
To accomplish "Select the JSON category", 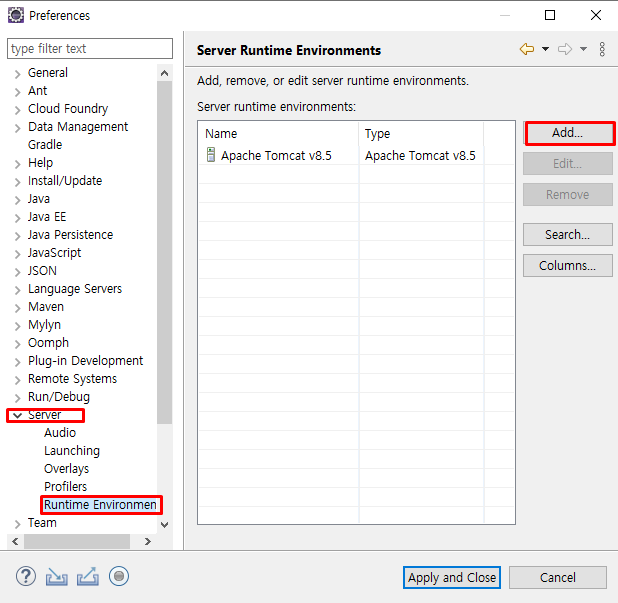I will tap(42, 271).
